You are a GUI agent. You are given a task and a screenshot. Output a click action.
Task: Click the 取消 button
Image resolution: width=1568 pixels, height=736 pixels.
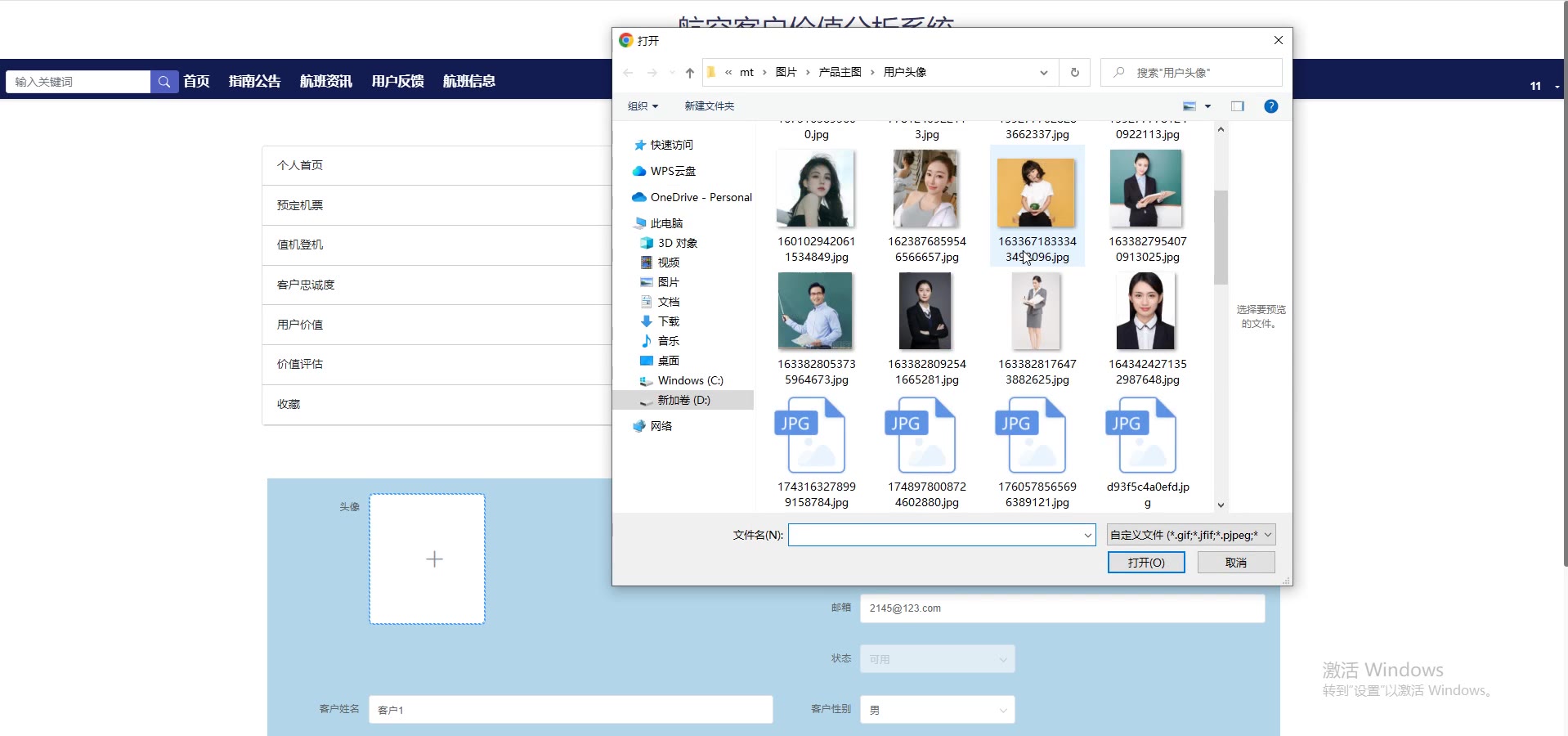coord(1236,563)
